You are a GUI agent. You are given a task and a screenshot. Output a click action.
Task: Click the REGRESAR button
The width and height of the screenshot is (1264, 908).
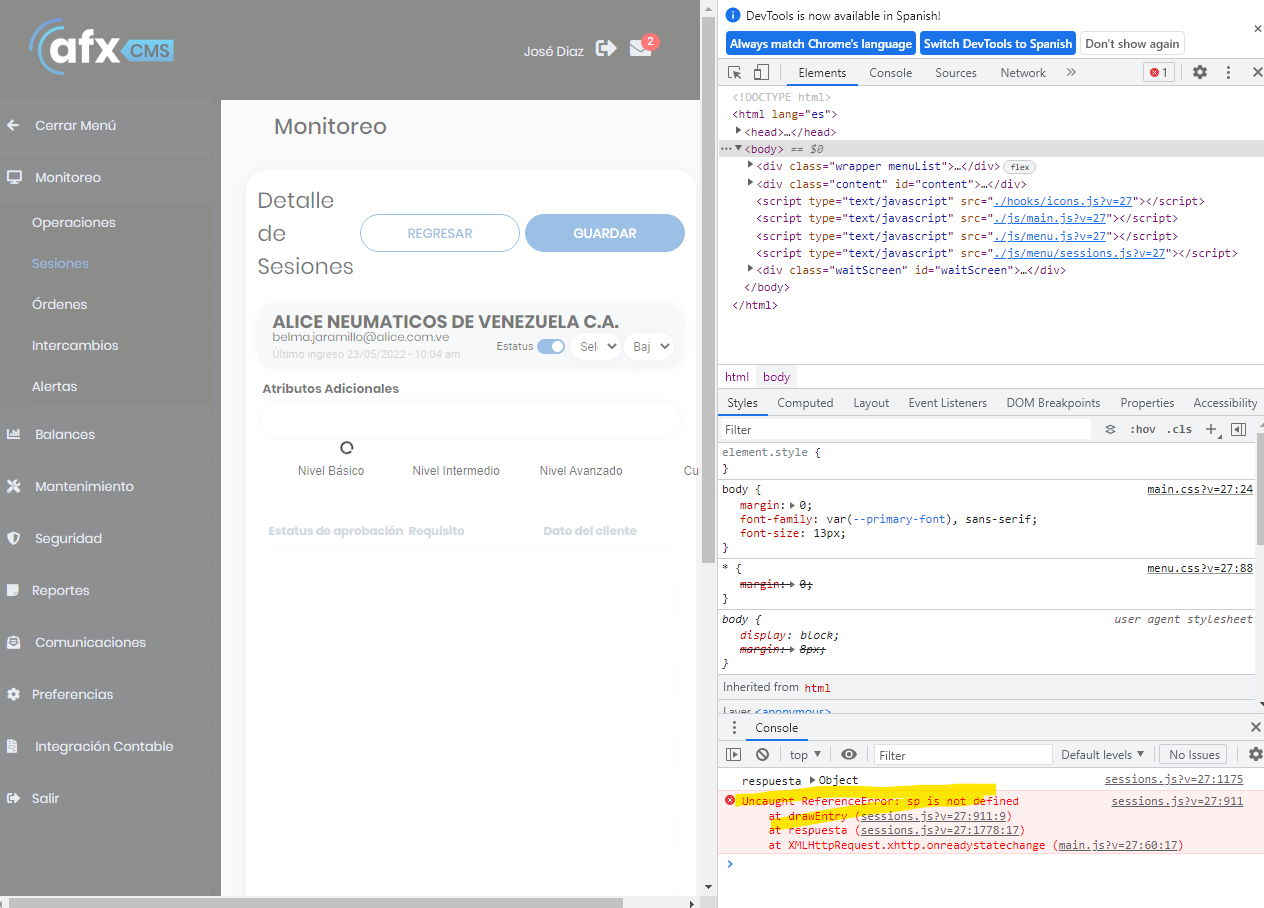[440, 233]
